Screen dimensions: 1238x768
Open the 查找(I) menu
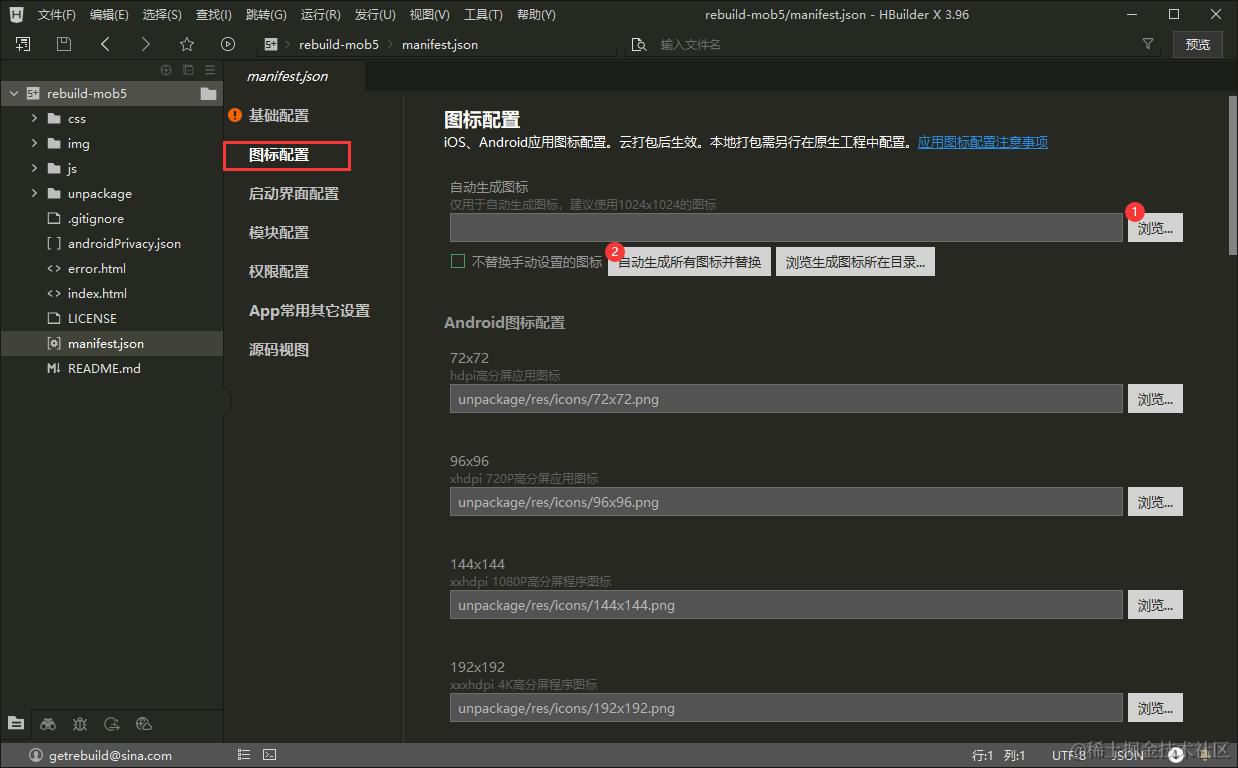[x=214, y=15]
